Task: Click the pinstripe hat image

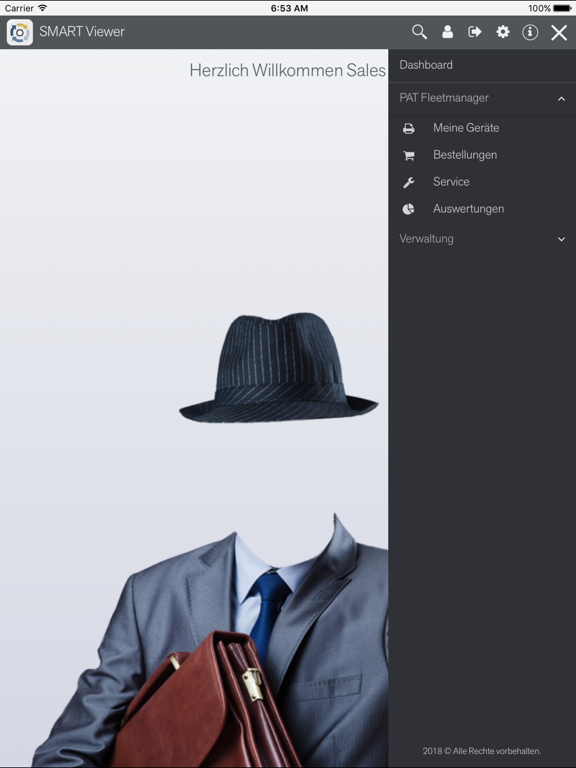Action: pyautogui.click(x=279, y=368)
